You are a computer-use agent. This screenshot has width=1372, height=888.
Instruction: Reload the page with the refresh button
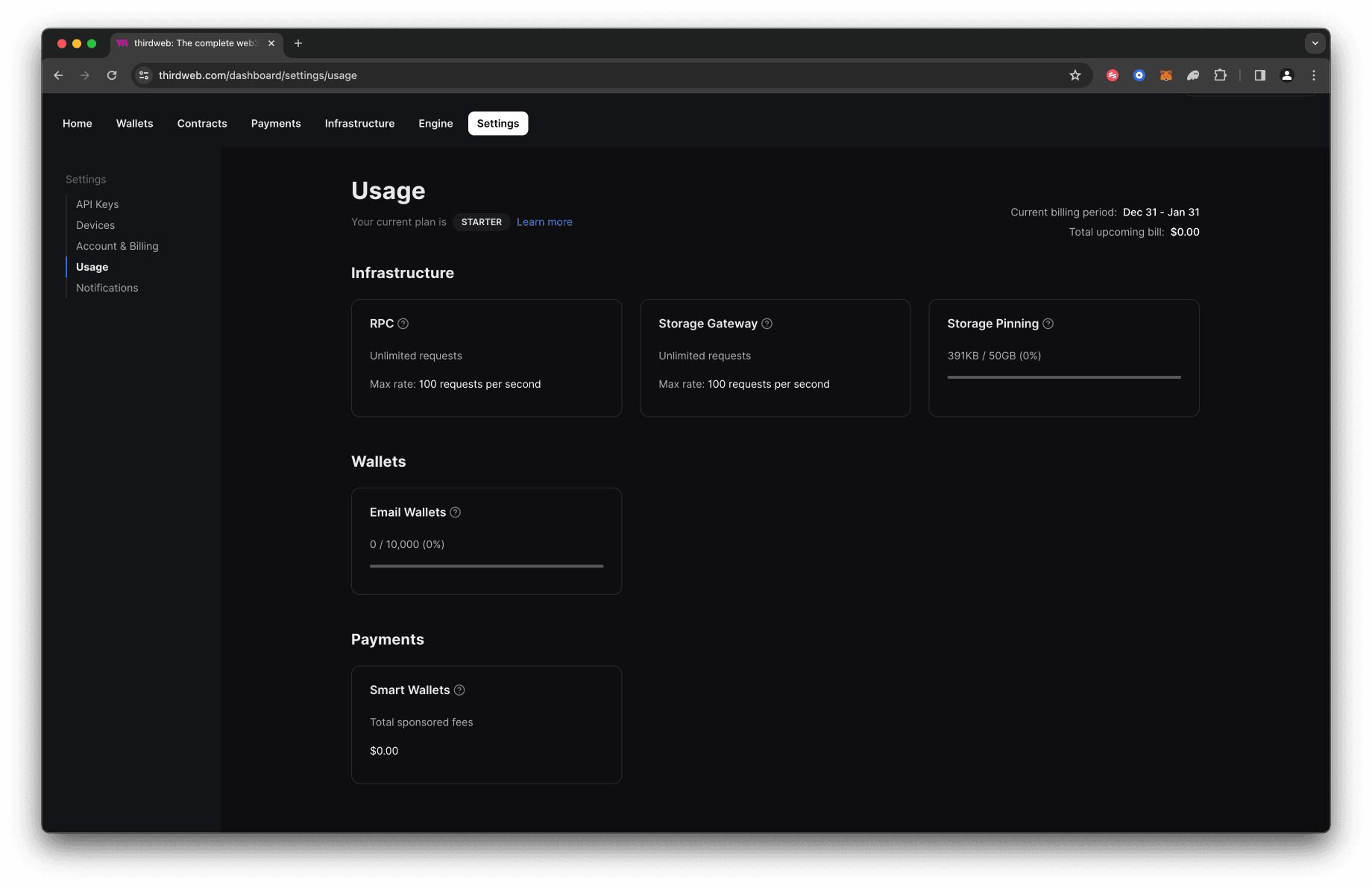coord(112,75)
